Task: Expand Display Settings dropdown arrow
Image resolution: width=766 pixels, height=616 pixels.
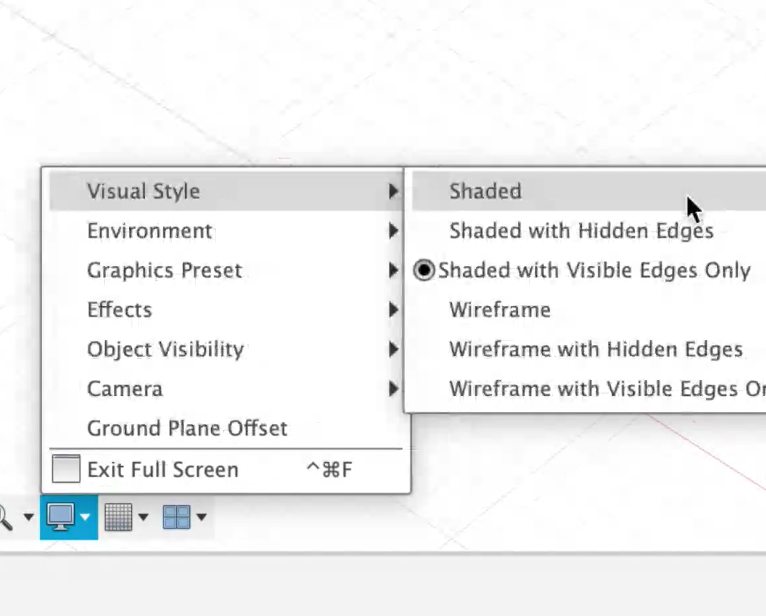Action: 85,517
